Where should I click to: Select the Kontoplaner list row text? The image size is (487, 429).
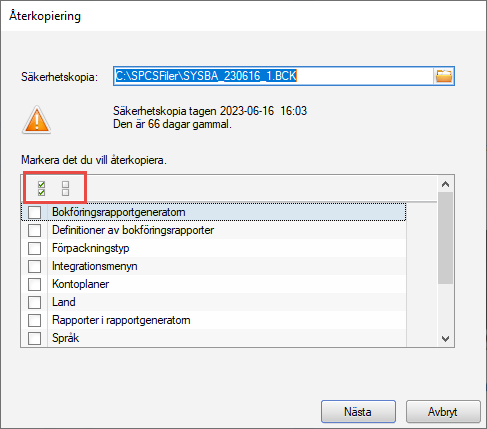[80, 284]
